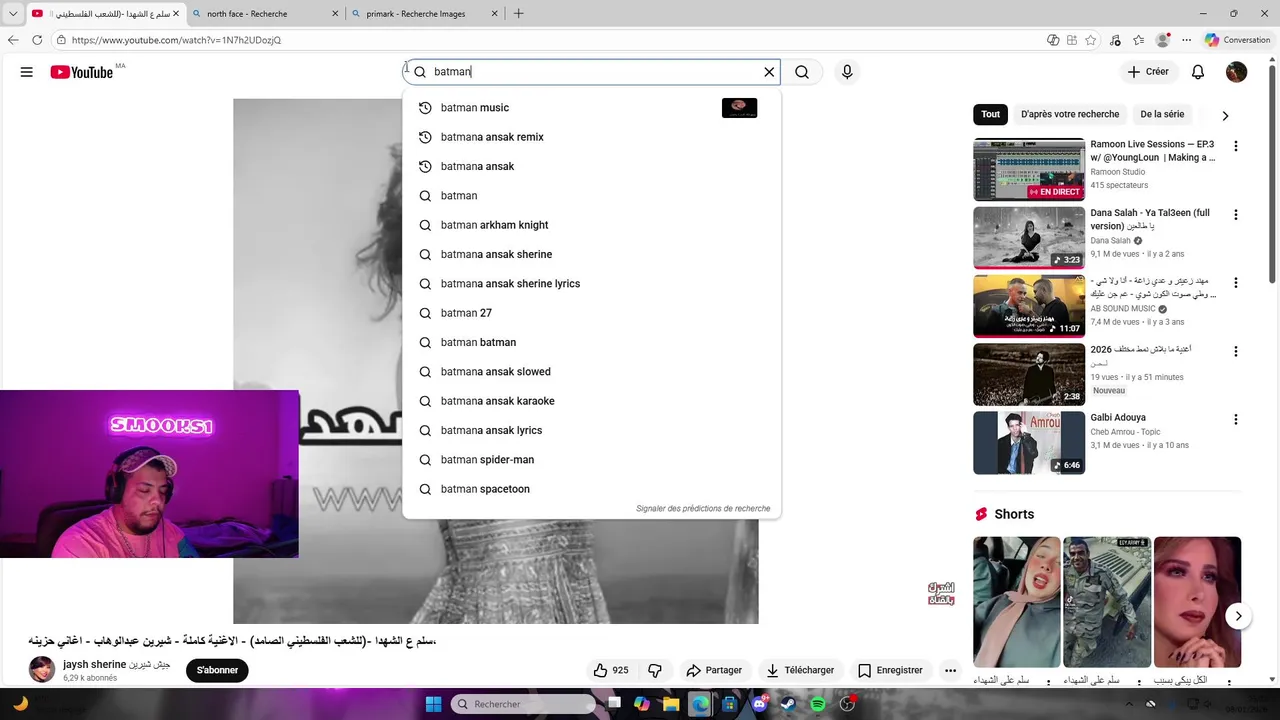
Task: Click the taskbar Rechercher search box
Action: [524, 704]
